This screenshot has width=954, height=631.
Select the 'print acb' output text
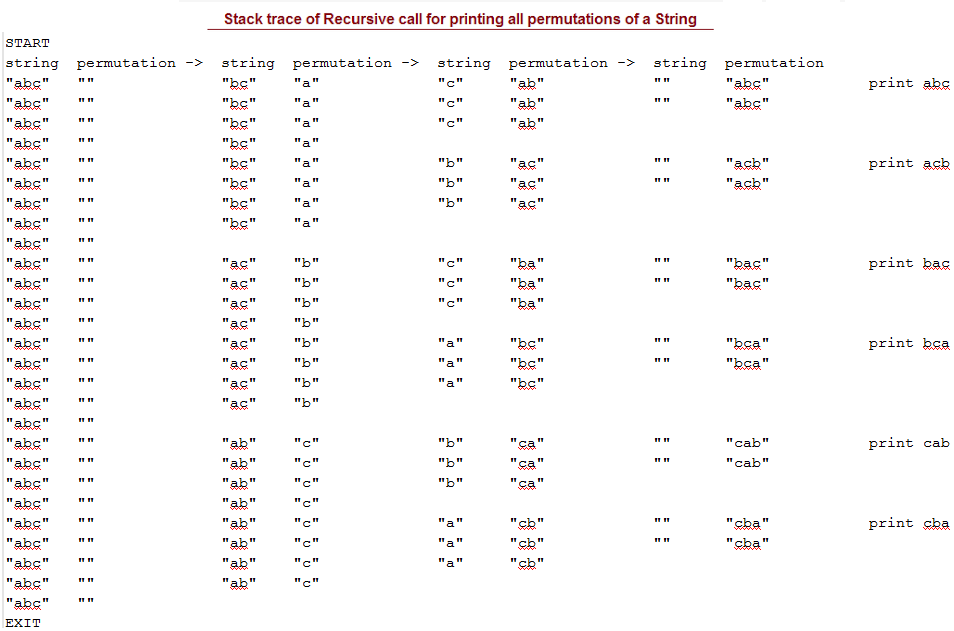click(908, 164)
